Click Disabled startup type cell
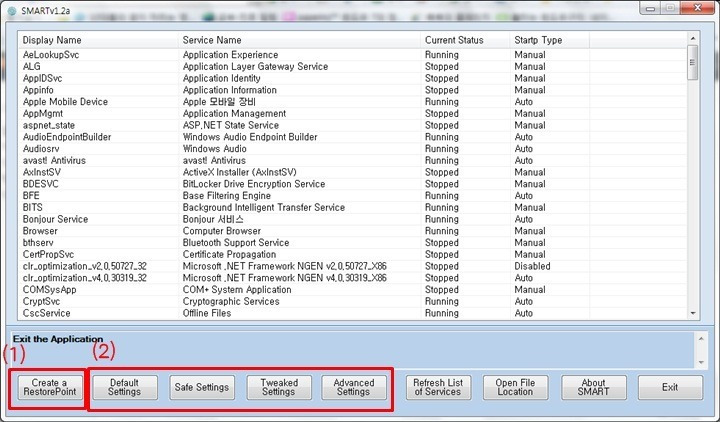The width and height of the screenshot is (720, 422). point(532,266)
